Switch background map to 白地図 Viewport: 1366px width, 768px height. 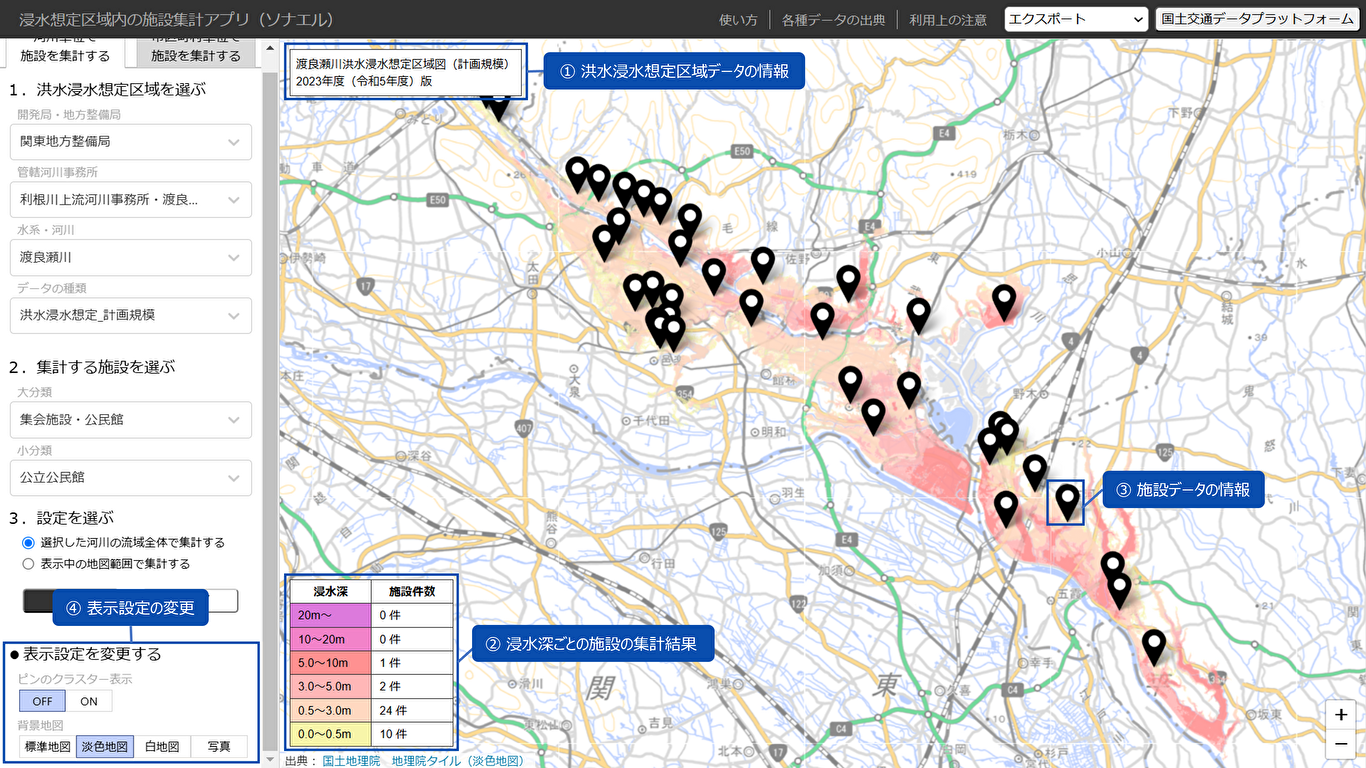pyautogui.click(x=162, y=746)
